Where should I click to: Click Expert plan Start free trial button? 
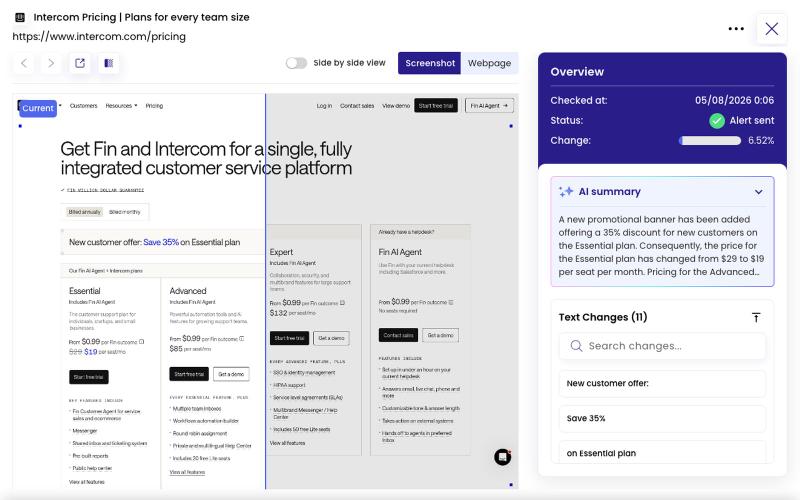tap(289, 338)
